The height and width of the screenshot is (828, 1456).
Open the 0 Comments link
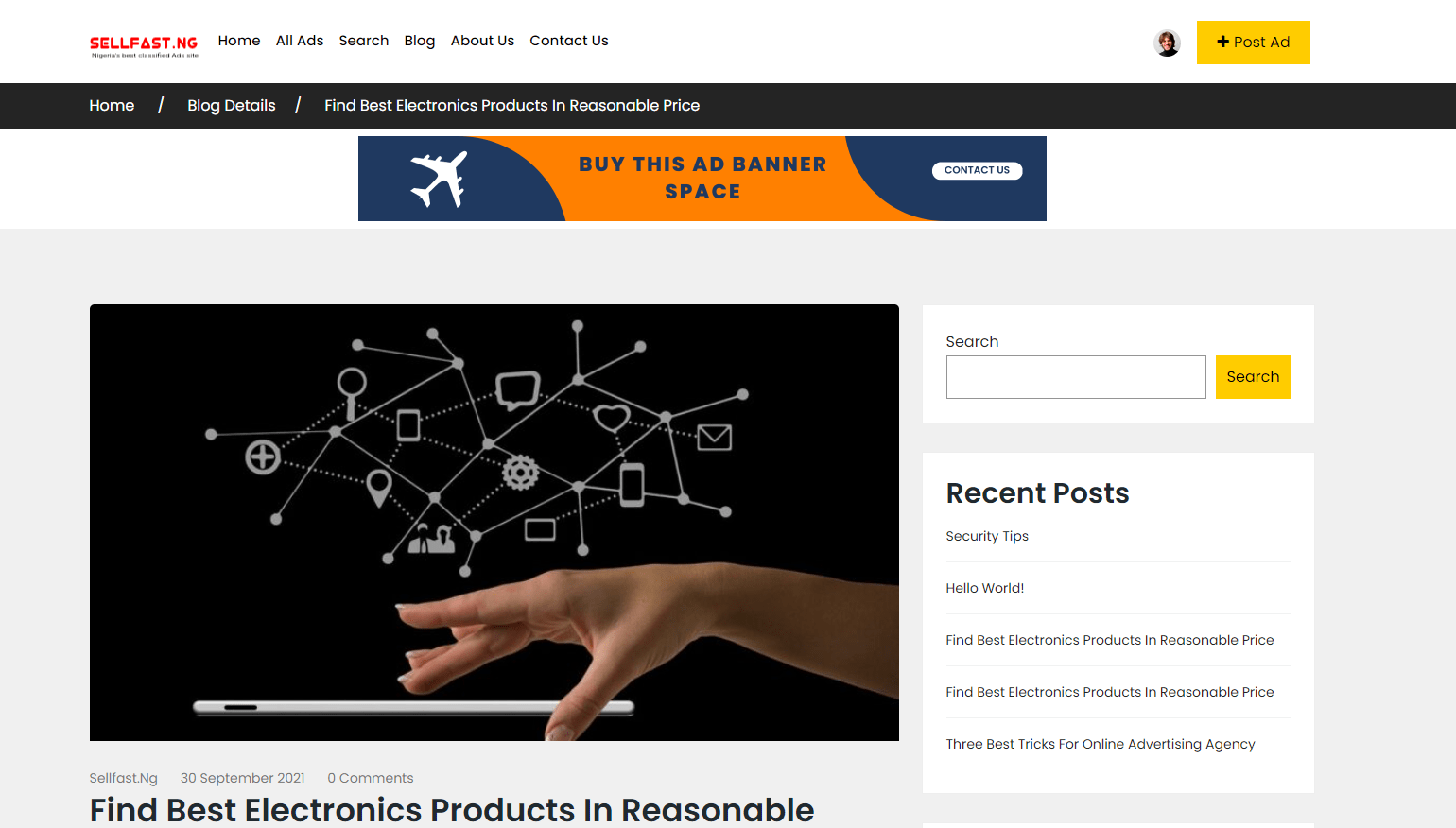371,778
